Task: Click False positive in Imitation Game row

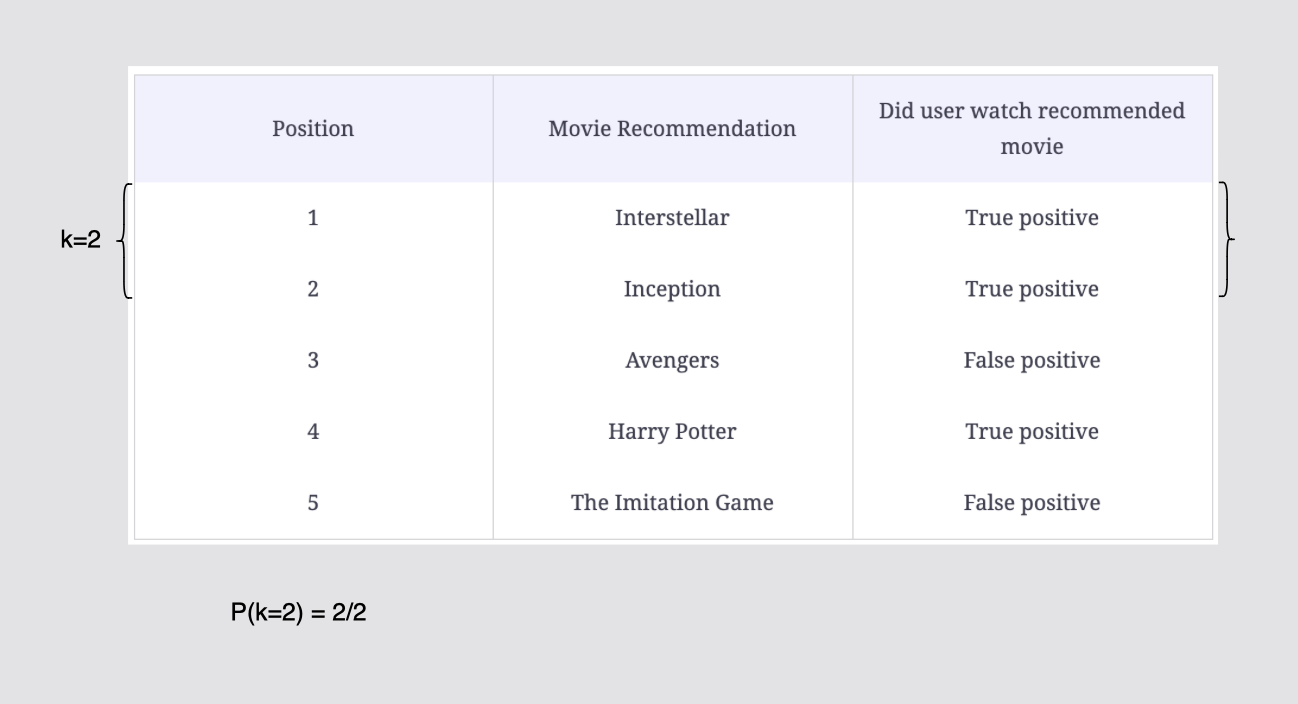Action: coord(1032,503)
